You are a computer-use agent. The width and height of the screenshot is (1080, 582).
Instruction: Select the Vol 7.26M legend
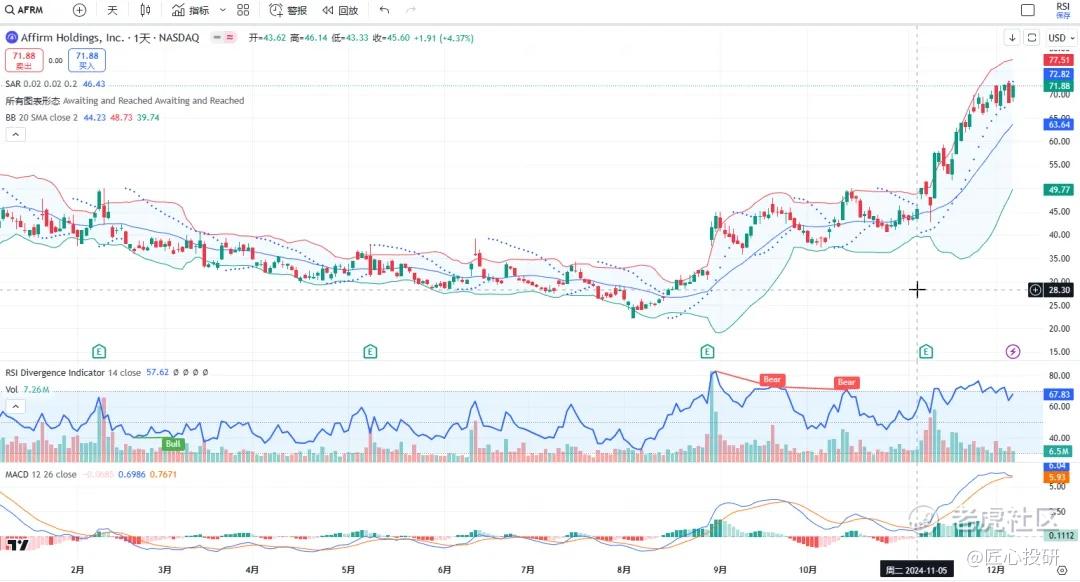28,390
